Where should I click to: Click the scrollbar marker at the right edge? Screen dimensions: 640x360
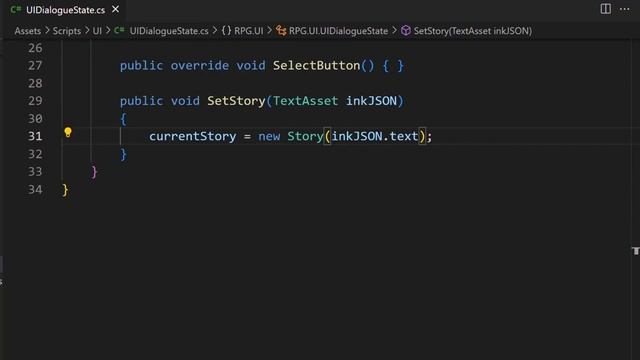(636, 251)
